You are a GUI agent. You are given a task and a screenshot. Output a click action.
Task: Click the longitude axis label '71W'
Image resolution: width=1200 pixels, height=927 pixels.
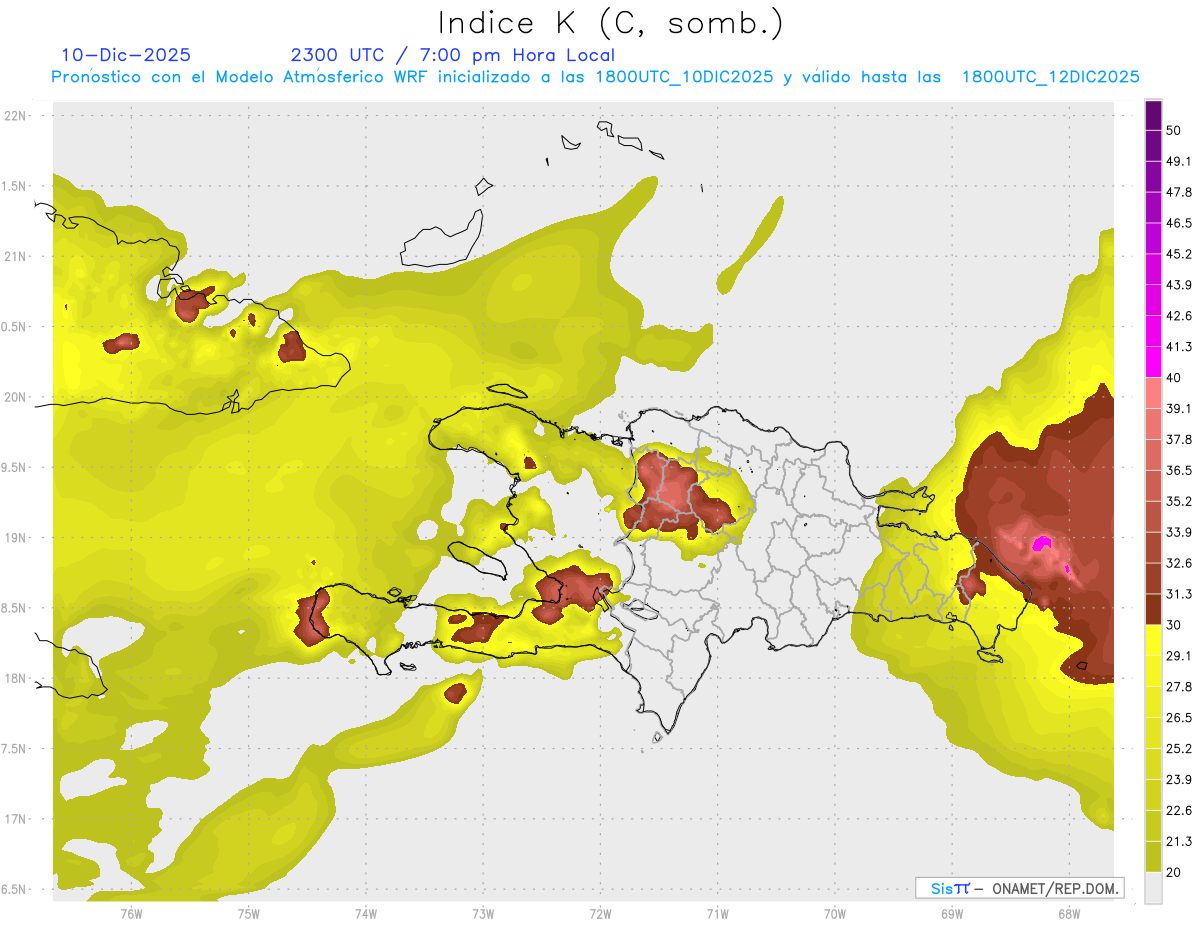[717, 914]
